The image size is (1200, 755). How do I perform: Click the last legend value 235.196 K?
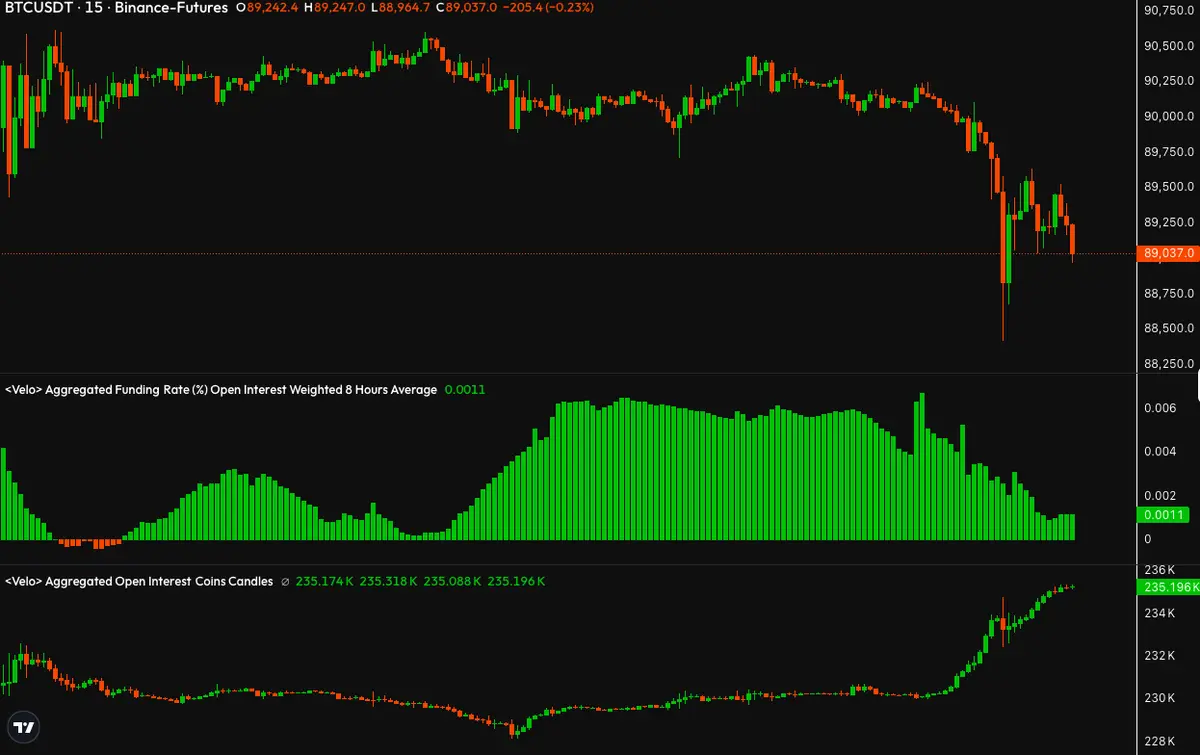pyautogui.click(x=516, y=582)
